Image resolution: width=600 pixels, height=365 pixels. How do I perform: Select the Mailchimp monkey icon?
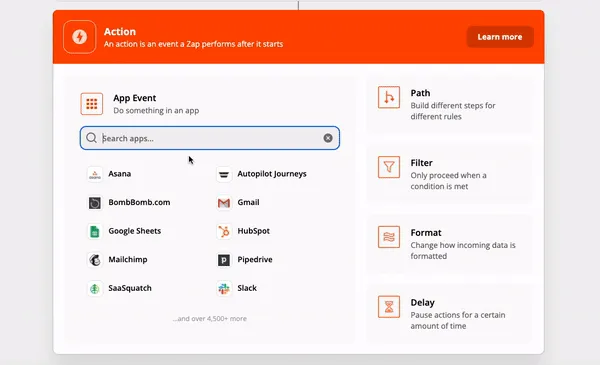click(95, 260)
